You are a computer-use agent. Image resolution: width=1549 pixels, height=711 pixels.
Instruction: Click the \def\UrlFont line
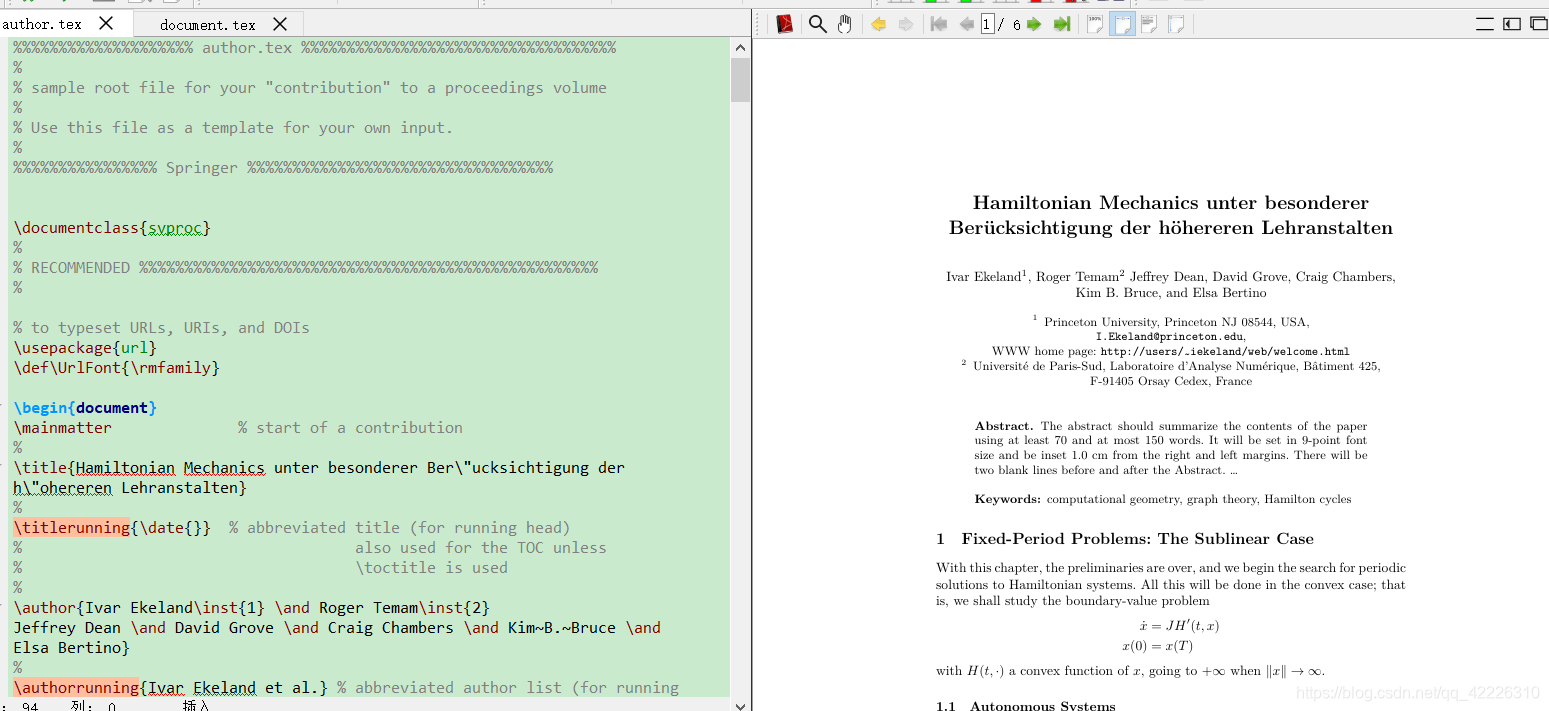coord(116,368)
